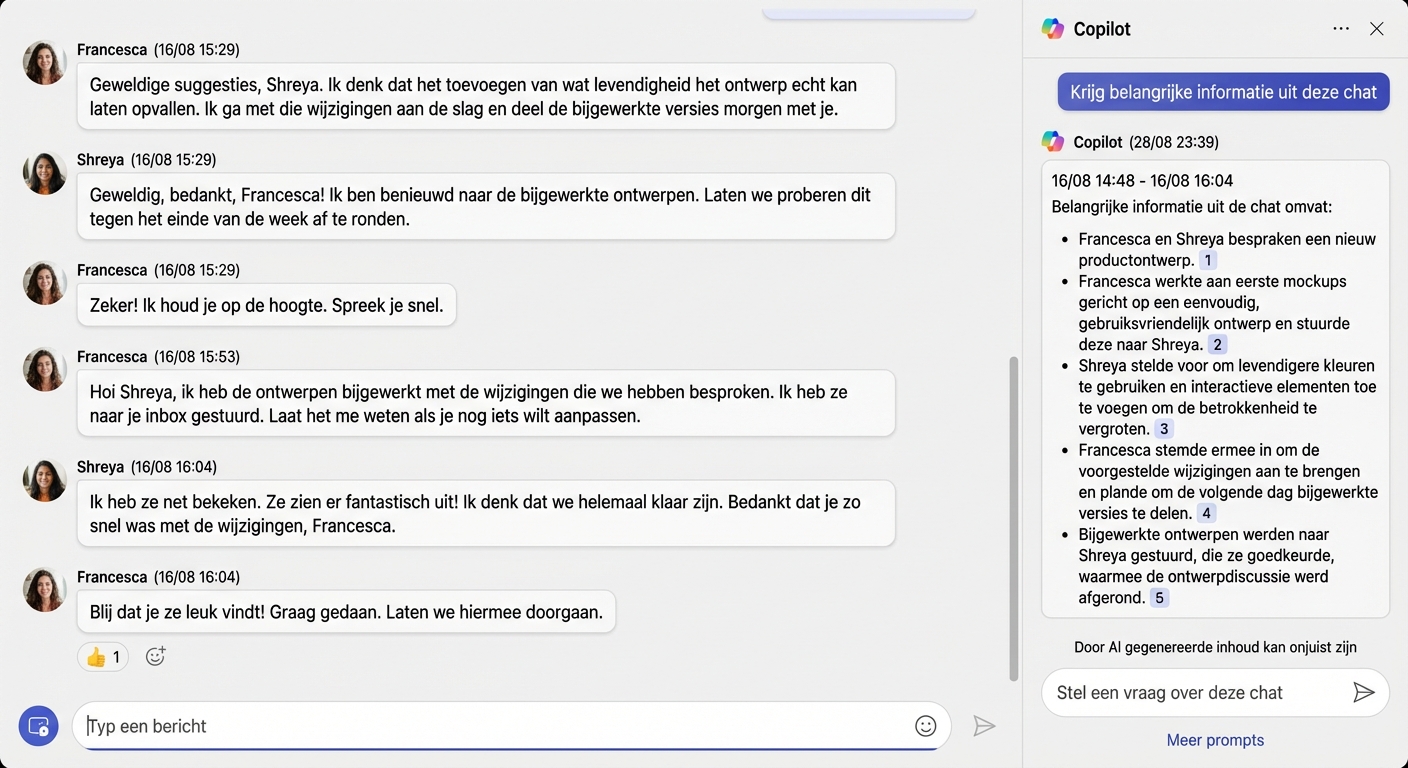
Task: Click the send message arrow icon
Action: pos(984,725)
